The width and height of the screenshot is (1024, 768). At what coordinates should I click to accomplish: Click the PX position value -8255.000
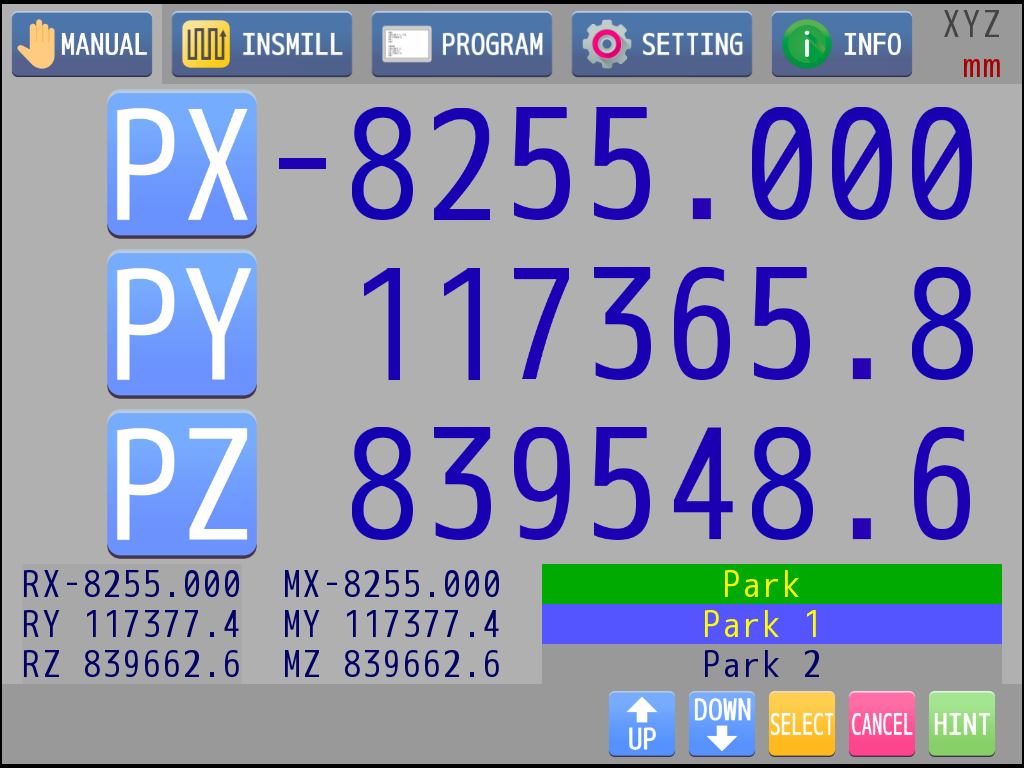point(625,163)
